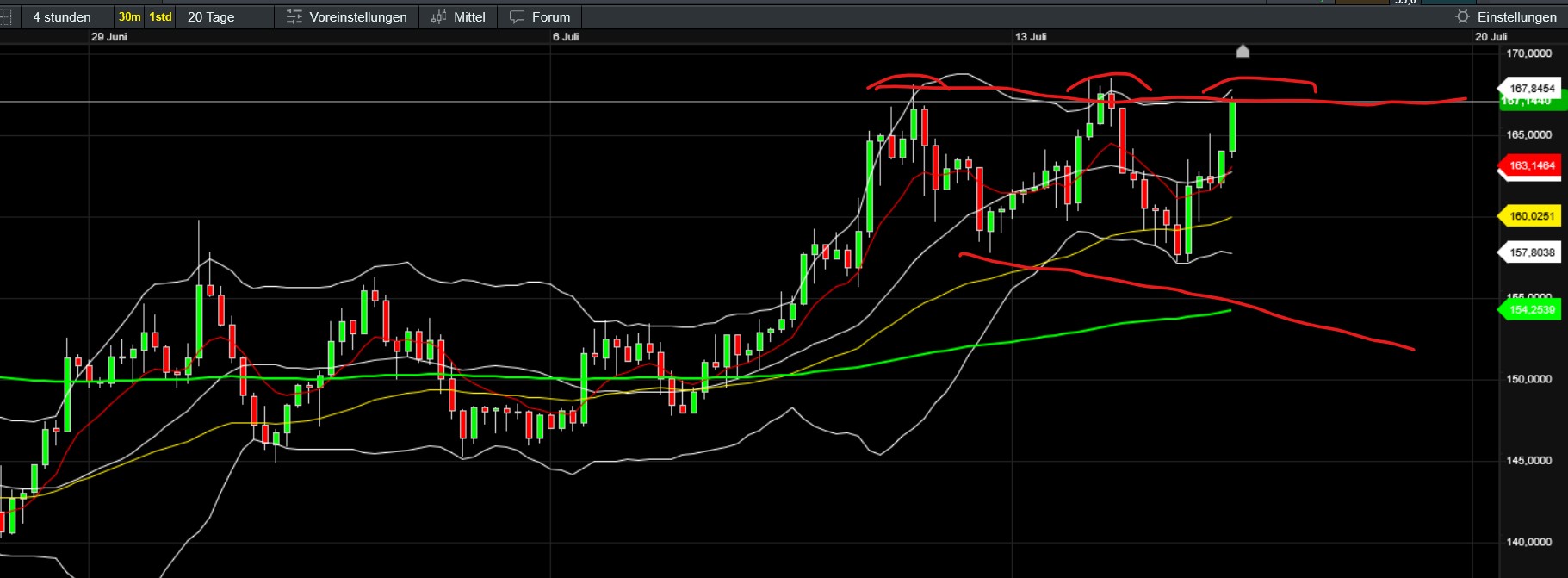
Task: Open Einstellungen chart settings
Action: coord(1507,17)
